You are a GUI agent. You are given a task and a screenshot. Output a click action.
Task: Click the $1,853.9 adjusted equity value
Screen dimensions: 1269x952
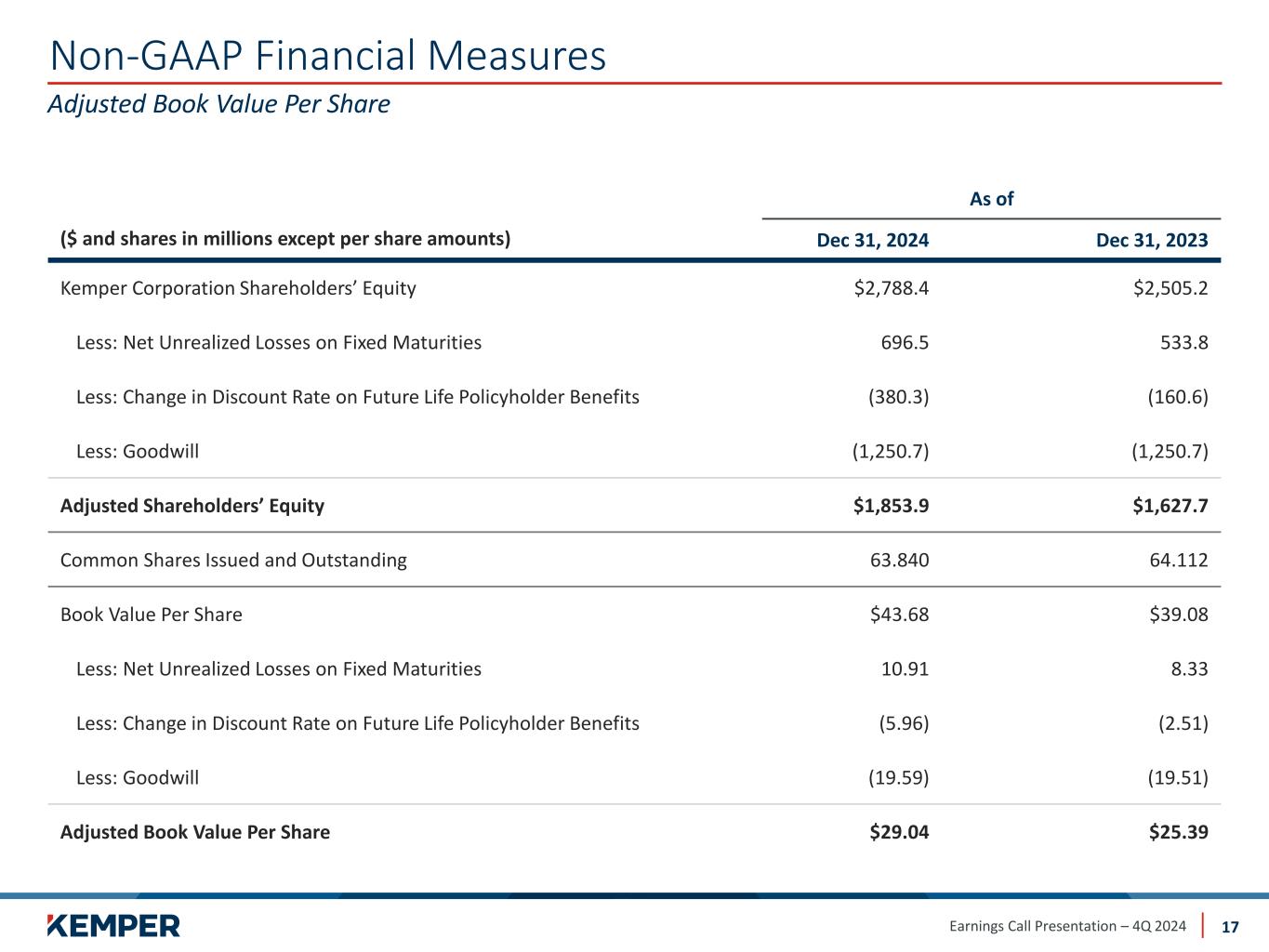[891, 506]
